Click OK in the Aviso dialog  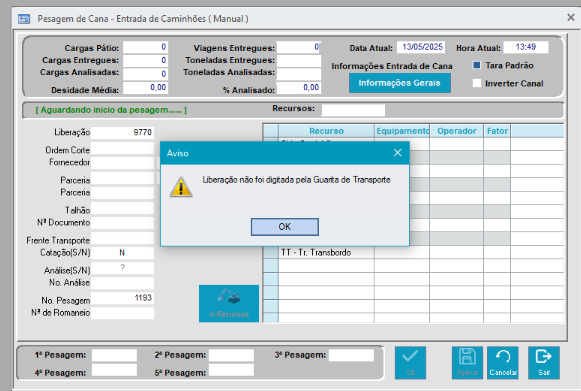point(285,226)
